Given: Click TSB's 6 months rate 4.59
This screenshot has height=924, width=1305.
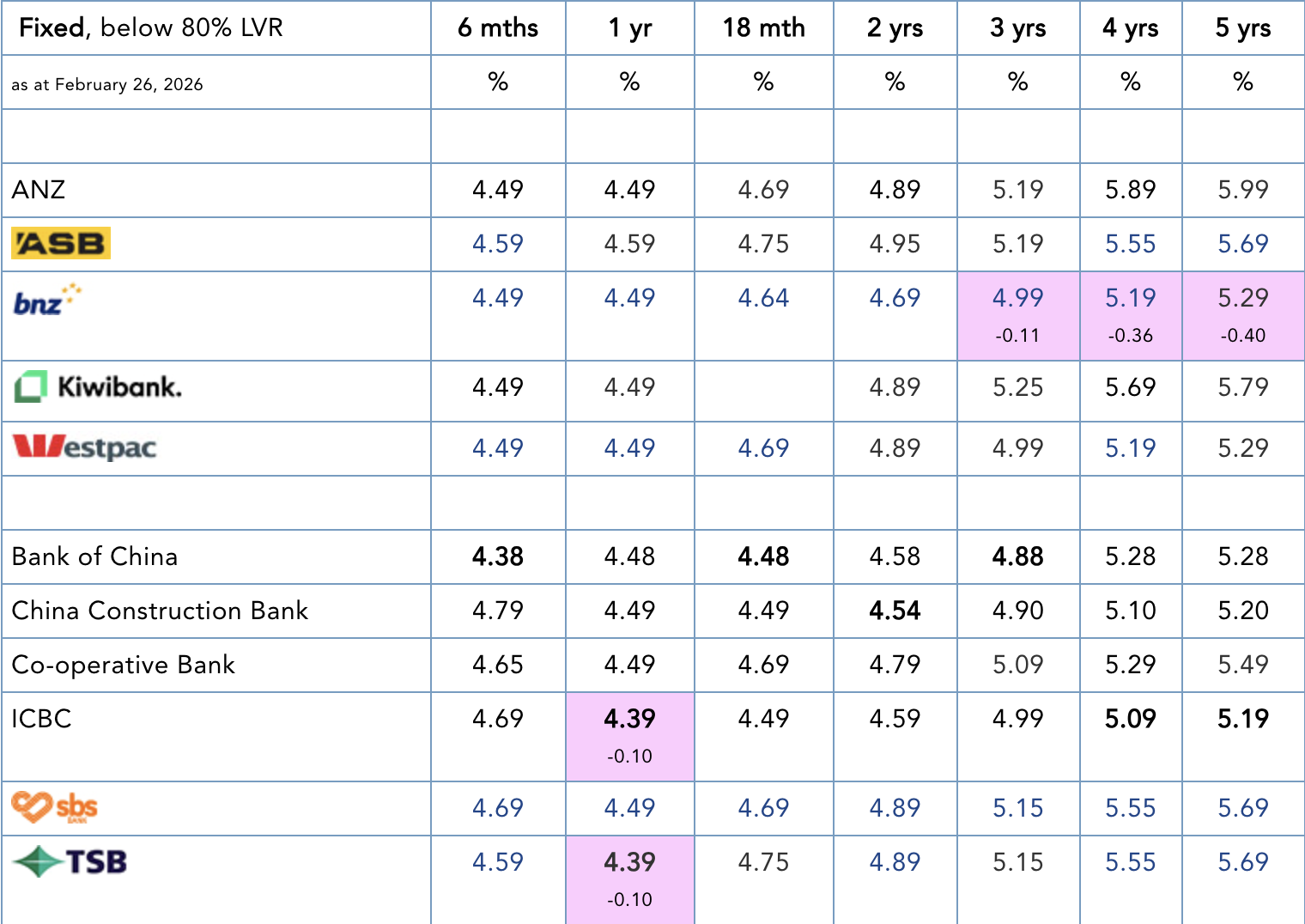Looking at the screenshot, I should pos(498,862).
